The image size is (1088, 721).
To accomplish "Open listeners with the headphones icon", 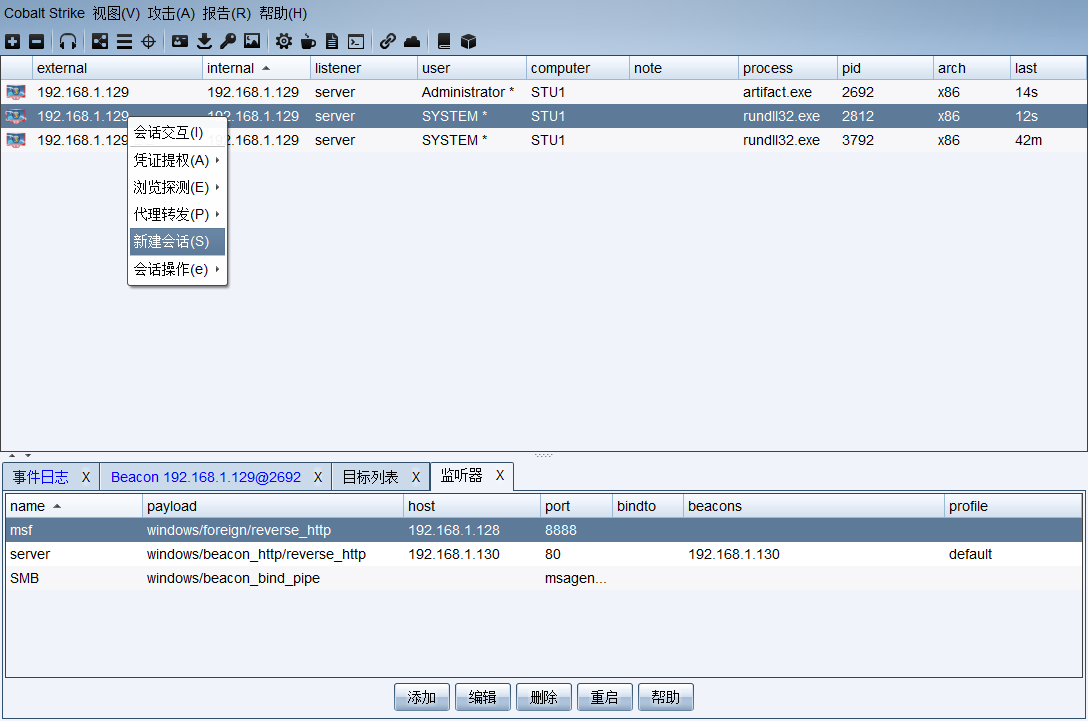I will (x=68, y=42).
